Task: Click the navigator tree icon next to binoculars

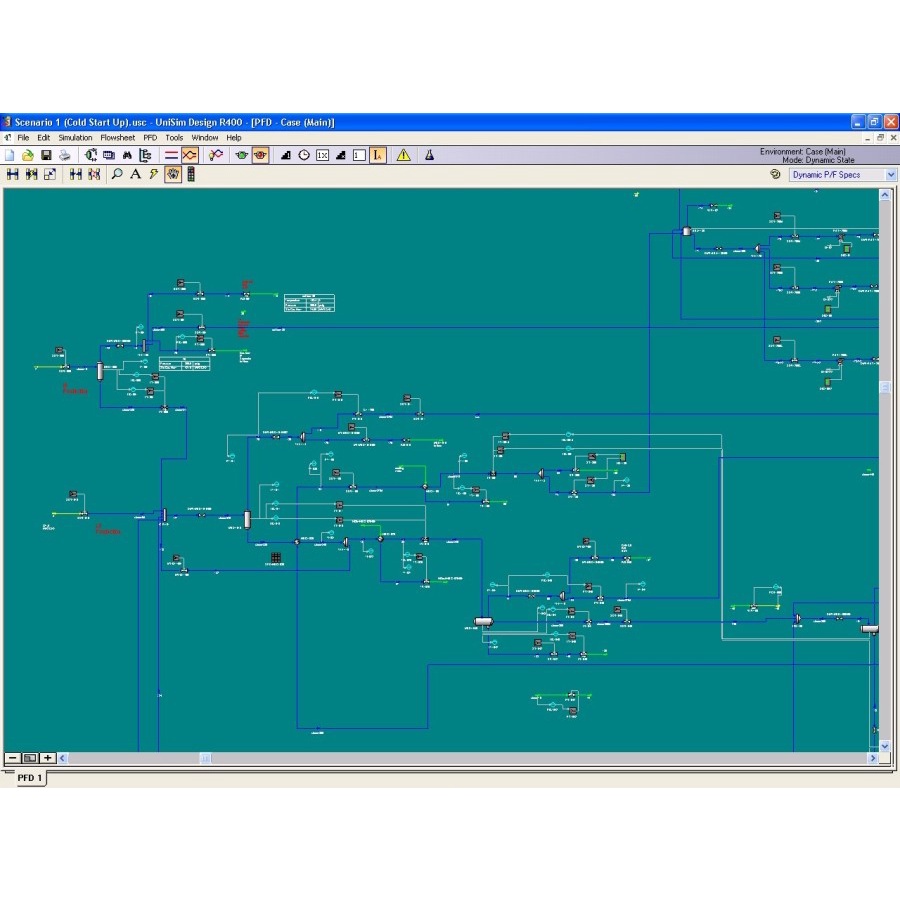Action: pos(145,155)
